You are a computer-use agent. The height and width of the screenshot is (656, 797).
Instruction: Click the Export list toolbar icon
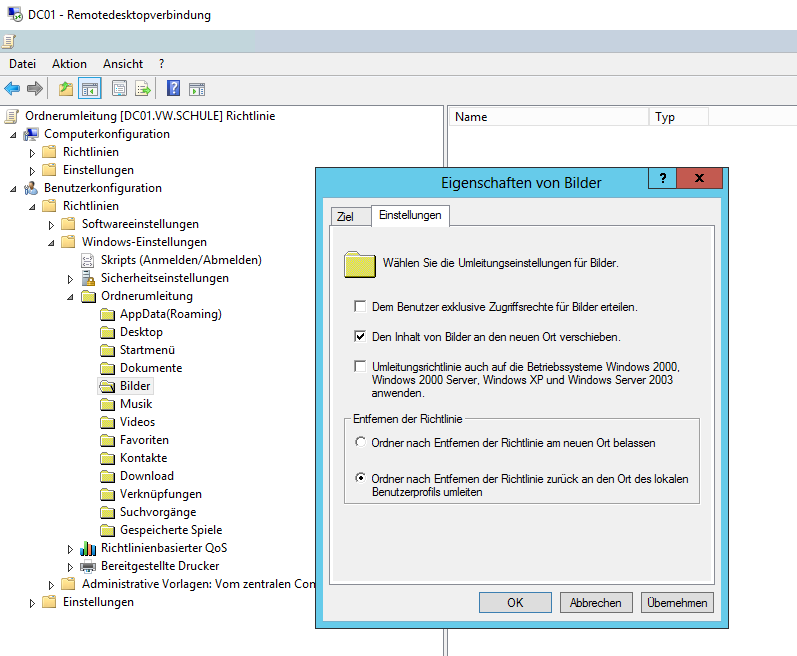coord(143,89)
